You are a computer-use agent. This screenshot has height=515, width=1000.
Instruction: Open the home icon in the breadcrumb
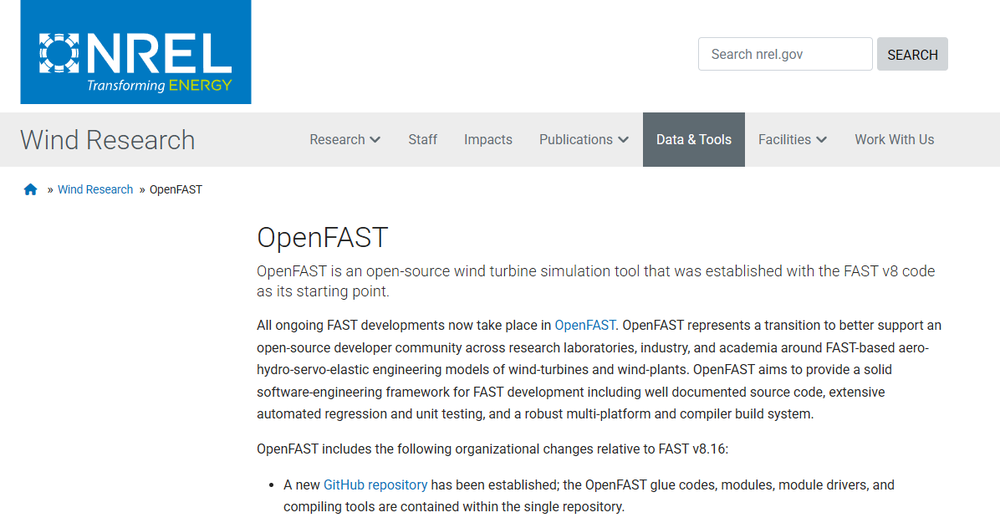point(31,189)
